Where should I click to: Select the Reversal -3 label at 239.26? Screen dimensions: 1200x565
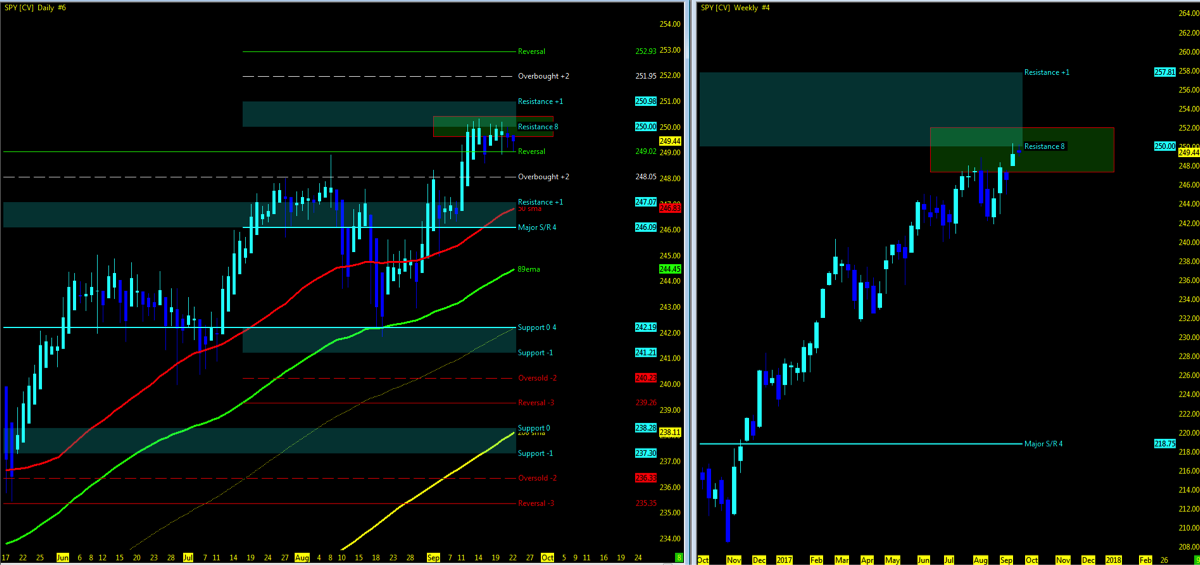tap(536, 403)
